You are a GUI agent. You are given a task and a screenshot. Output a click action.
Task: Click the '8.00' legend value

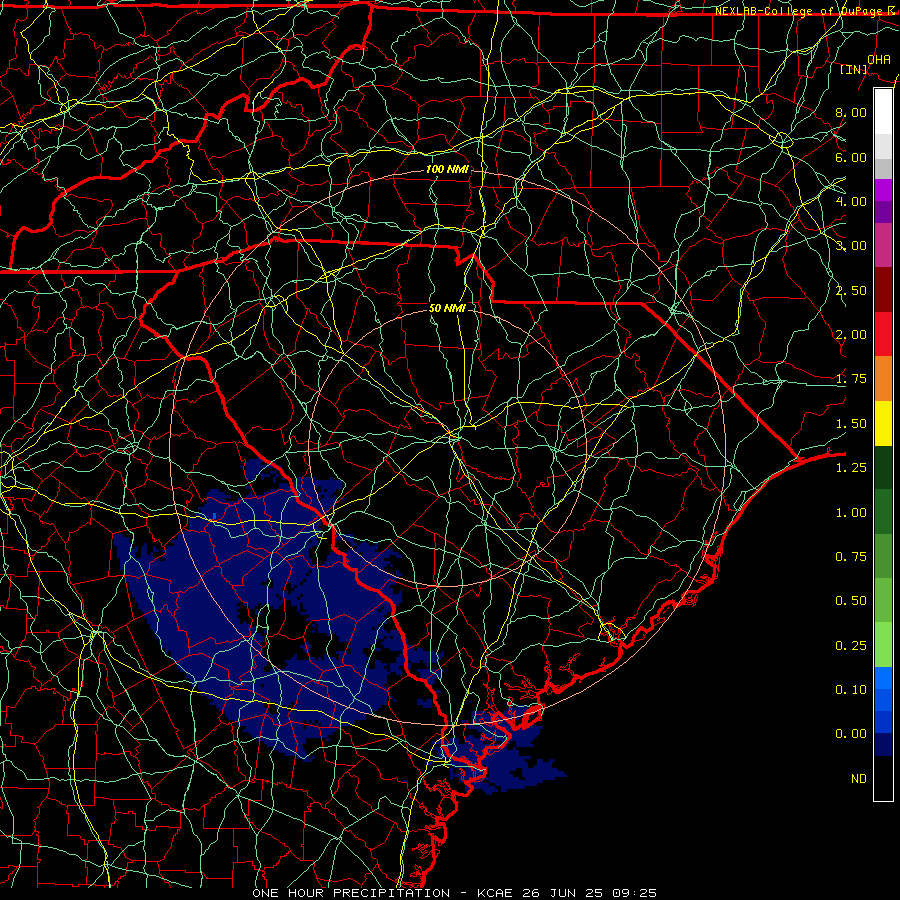point(851,112)
